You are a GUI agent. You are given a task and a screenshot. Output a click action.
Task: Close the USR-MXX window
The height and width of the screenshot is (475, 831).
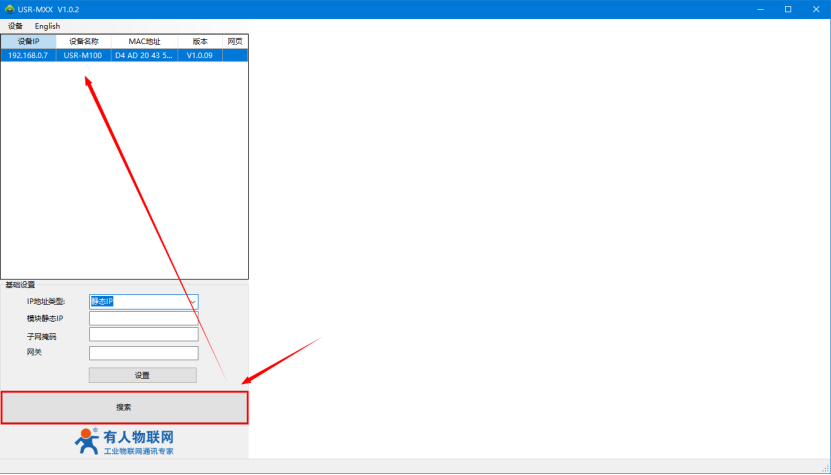click(816, 9)
